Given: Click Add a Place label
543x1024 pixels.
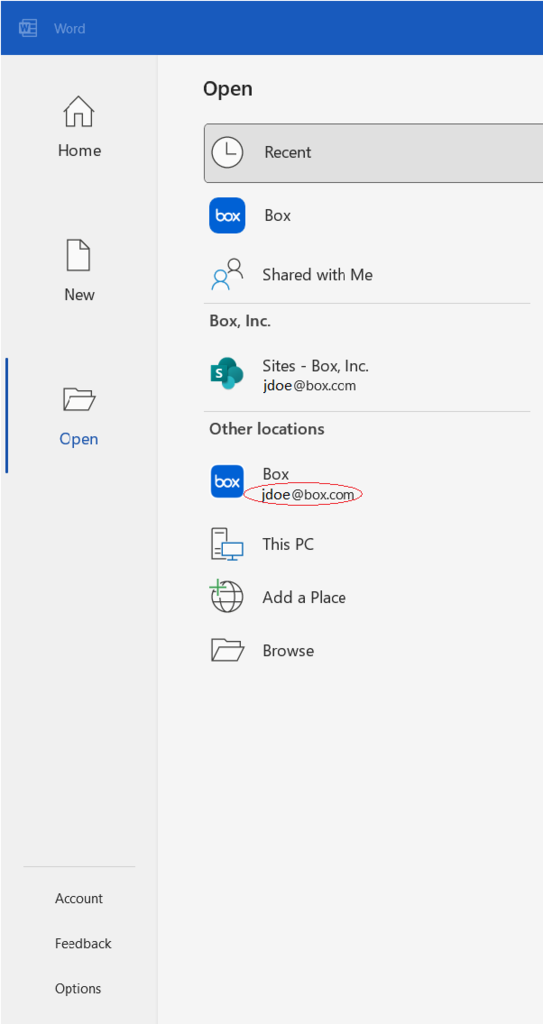Looking at the screenshot, I should pyautogui.click(x=304, y=598).
